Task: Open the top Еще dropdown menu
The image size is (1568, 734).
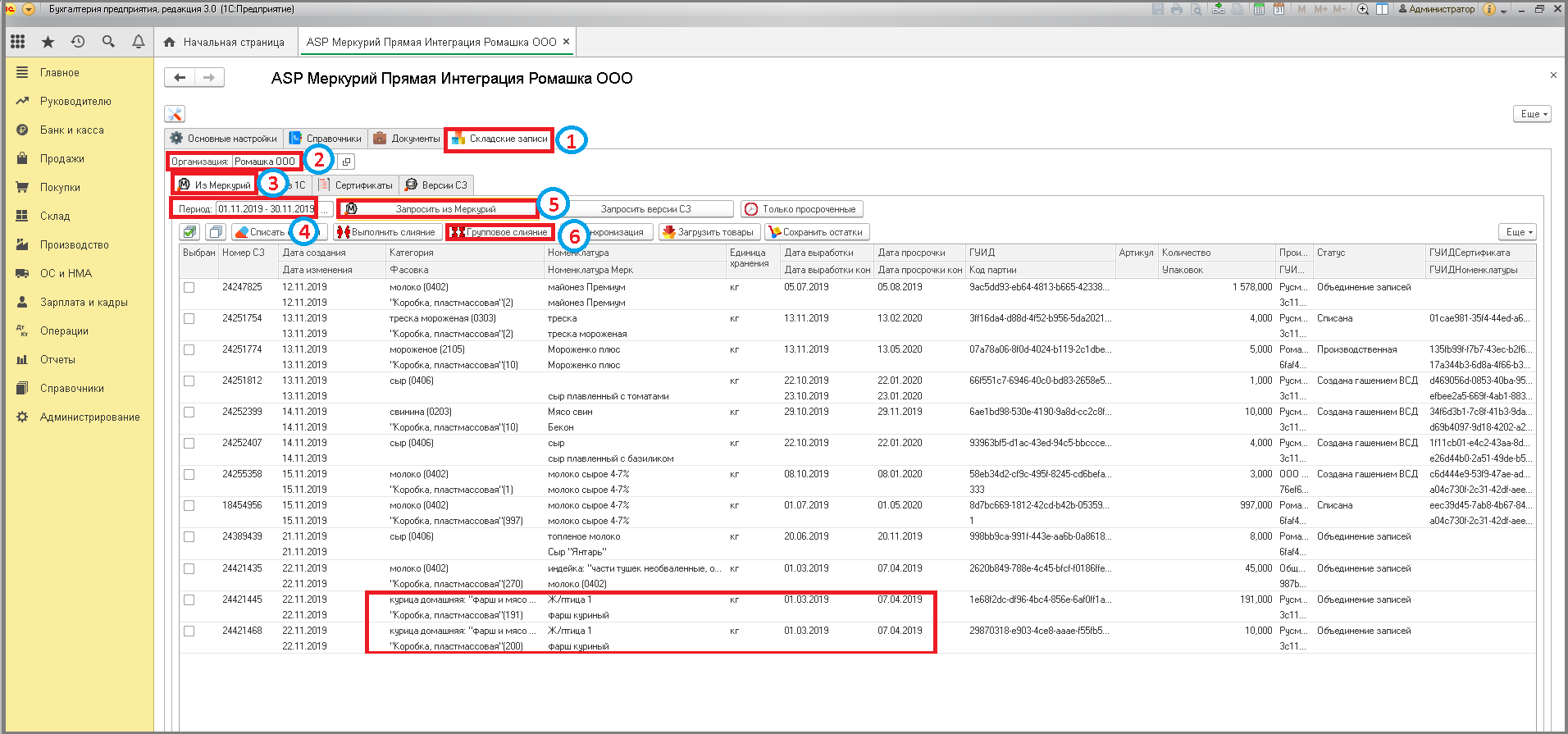Action: (1532, 114)
